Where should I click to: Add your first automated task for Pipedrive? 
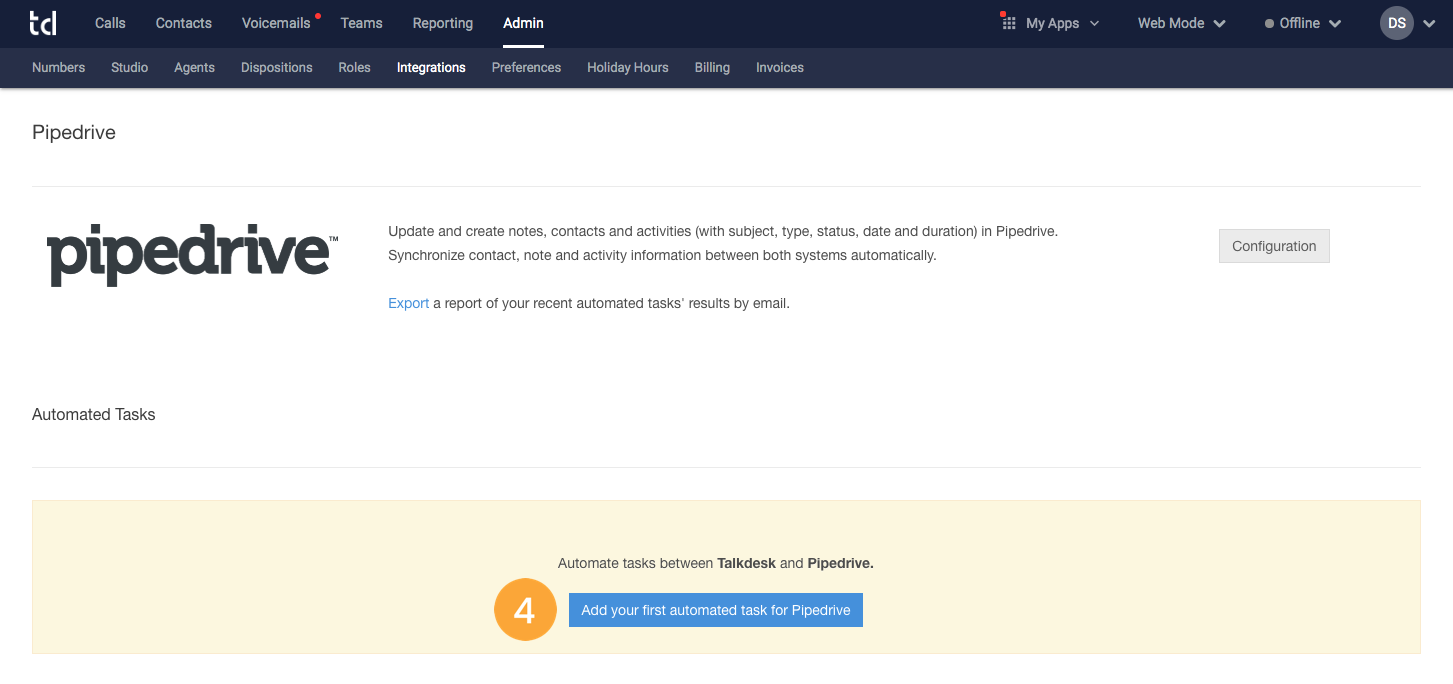(715, 609)
